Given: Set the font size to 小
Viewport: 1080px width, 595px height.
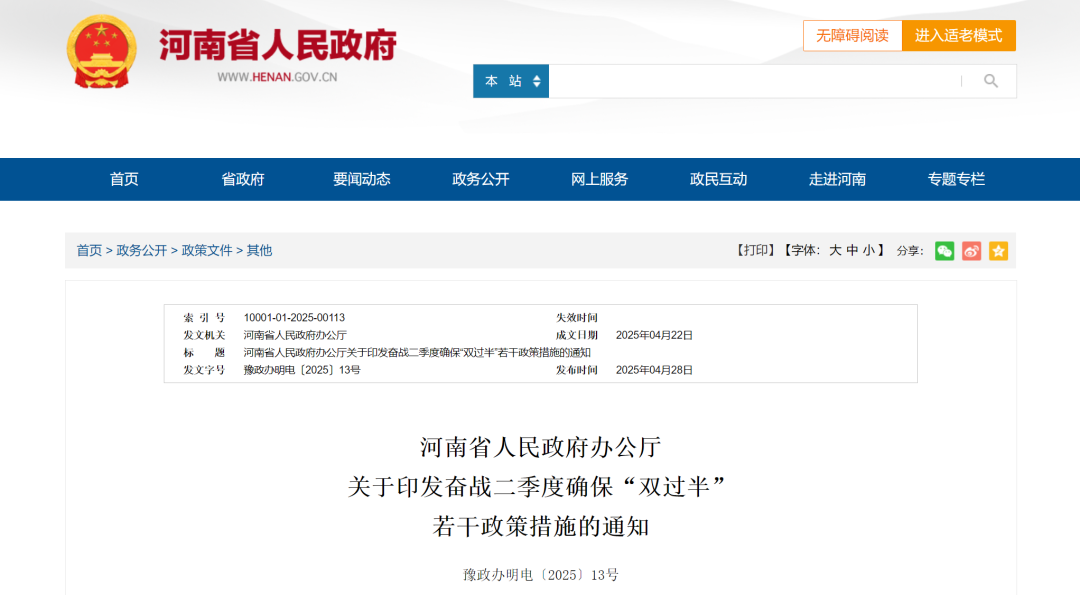Looking at the screenshot, I should pyautogui.click(x=869, y=251).
